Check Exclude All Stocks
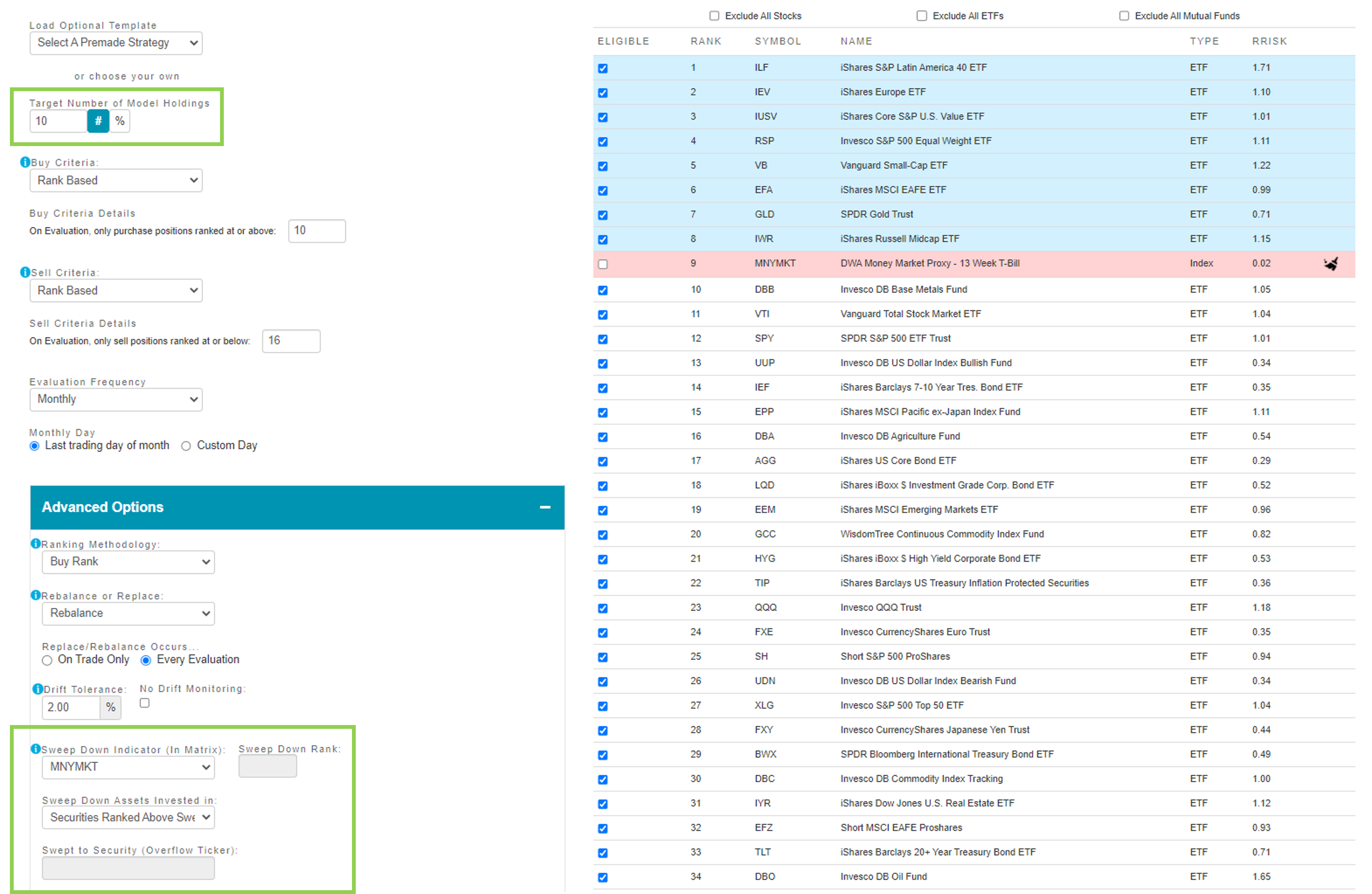The image size is (1372, 894). [714, 16]
